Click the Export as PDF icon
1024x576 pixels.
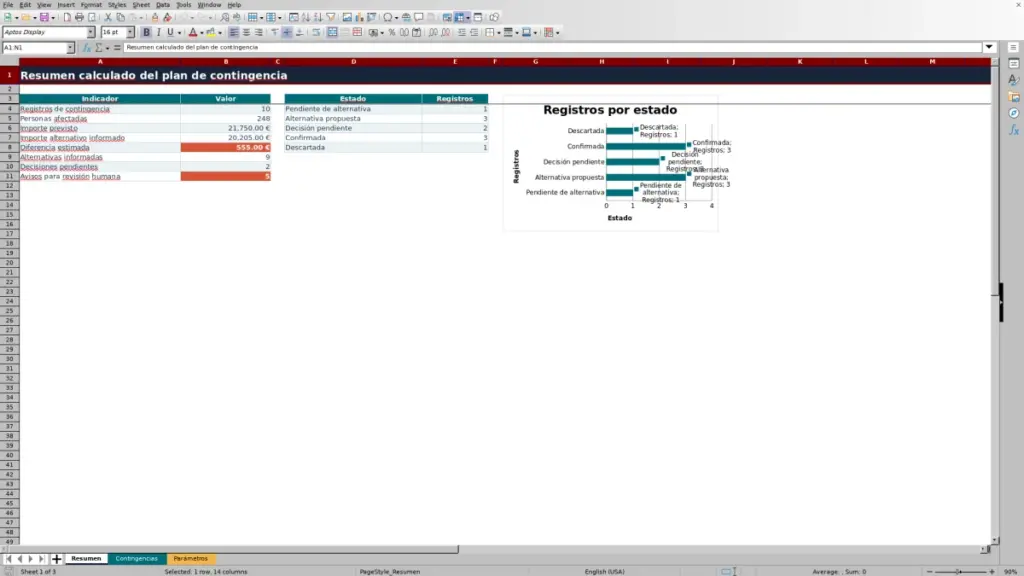[x=67, y=17]
